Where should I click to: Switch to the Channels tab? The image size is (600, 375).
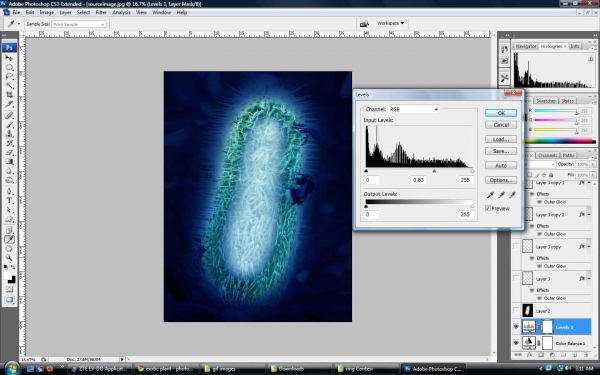click(547, 155)
